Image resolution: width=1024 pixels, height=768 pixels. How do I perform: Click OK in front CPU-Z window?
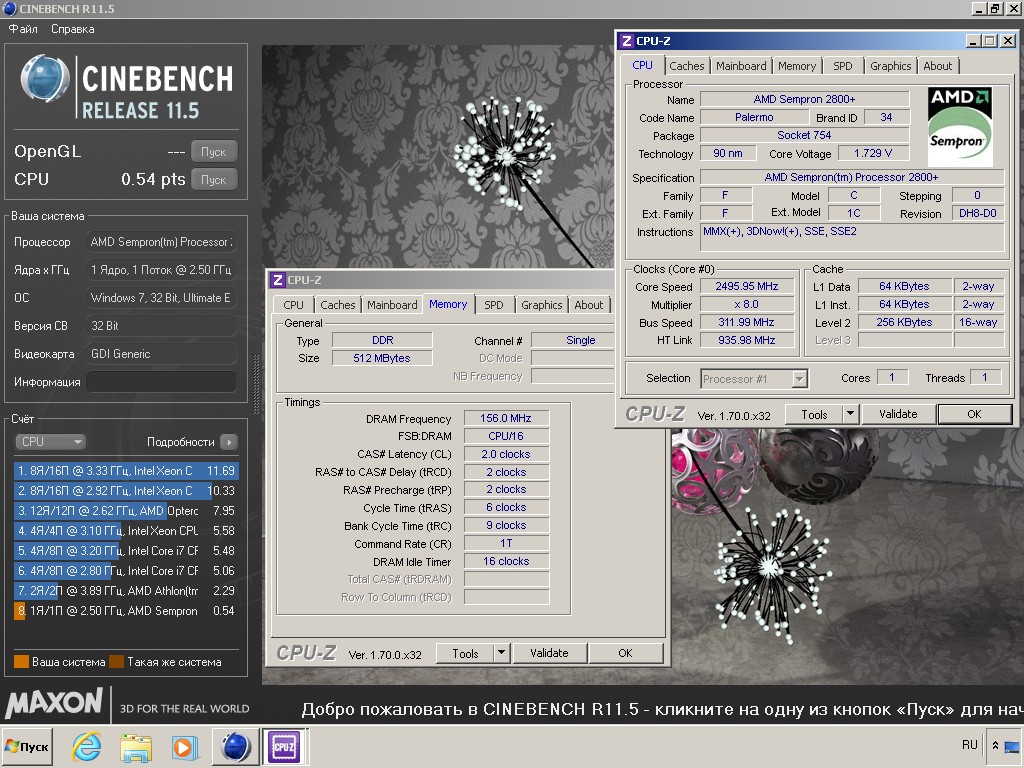click(974, 414)
